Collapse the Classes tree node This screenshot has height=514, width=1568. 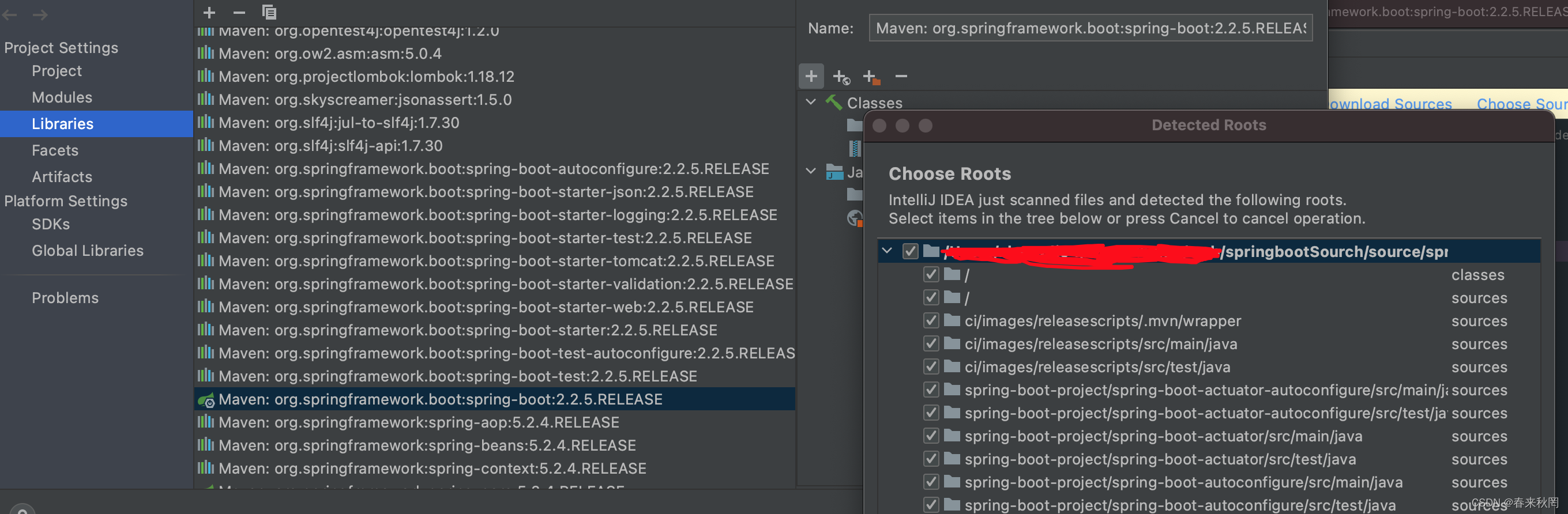811,102
